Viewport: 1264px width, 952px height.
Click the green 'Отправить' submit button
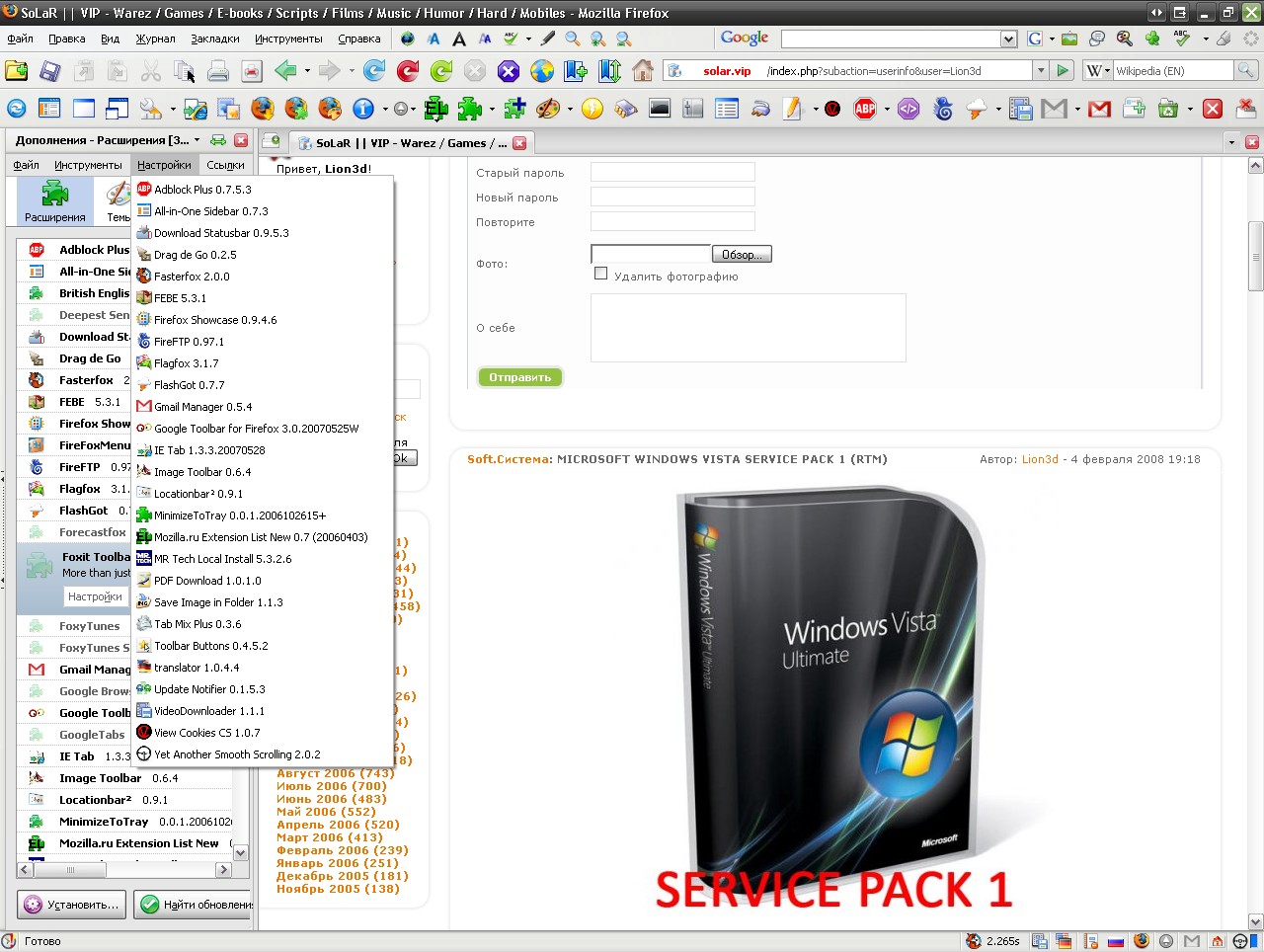[519, 377]
